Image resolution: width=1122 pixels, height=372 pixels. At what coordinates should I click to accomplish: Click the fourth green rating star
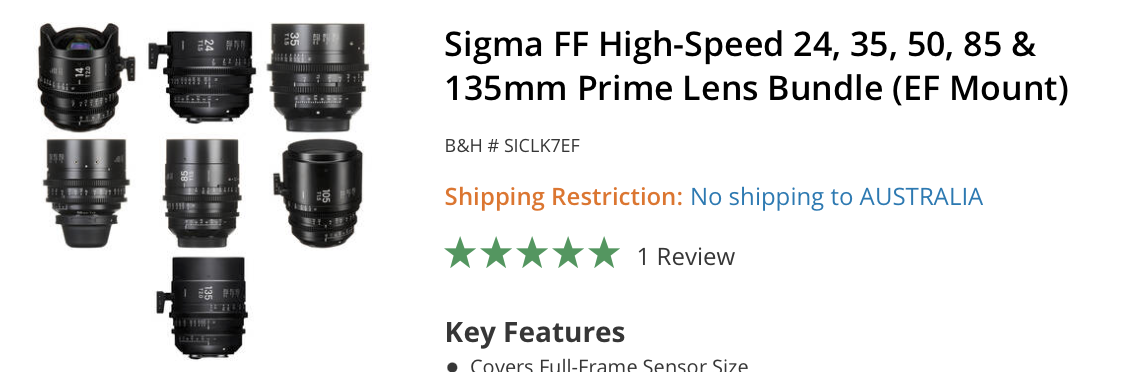click(567, 253)
